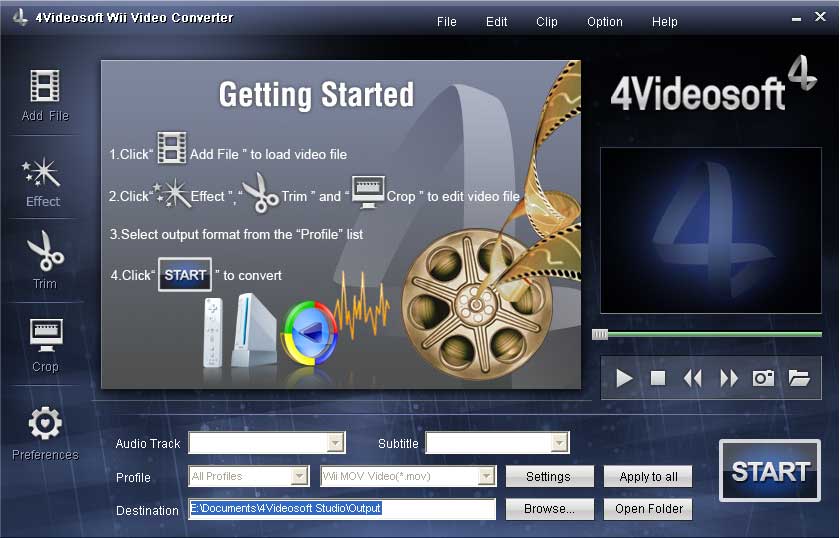
Task: Open Preferences gear icon
Action: [45, 425]
